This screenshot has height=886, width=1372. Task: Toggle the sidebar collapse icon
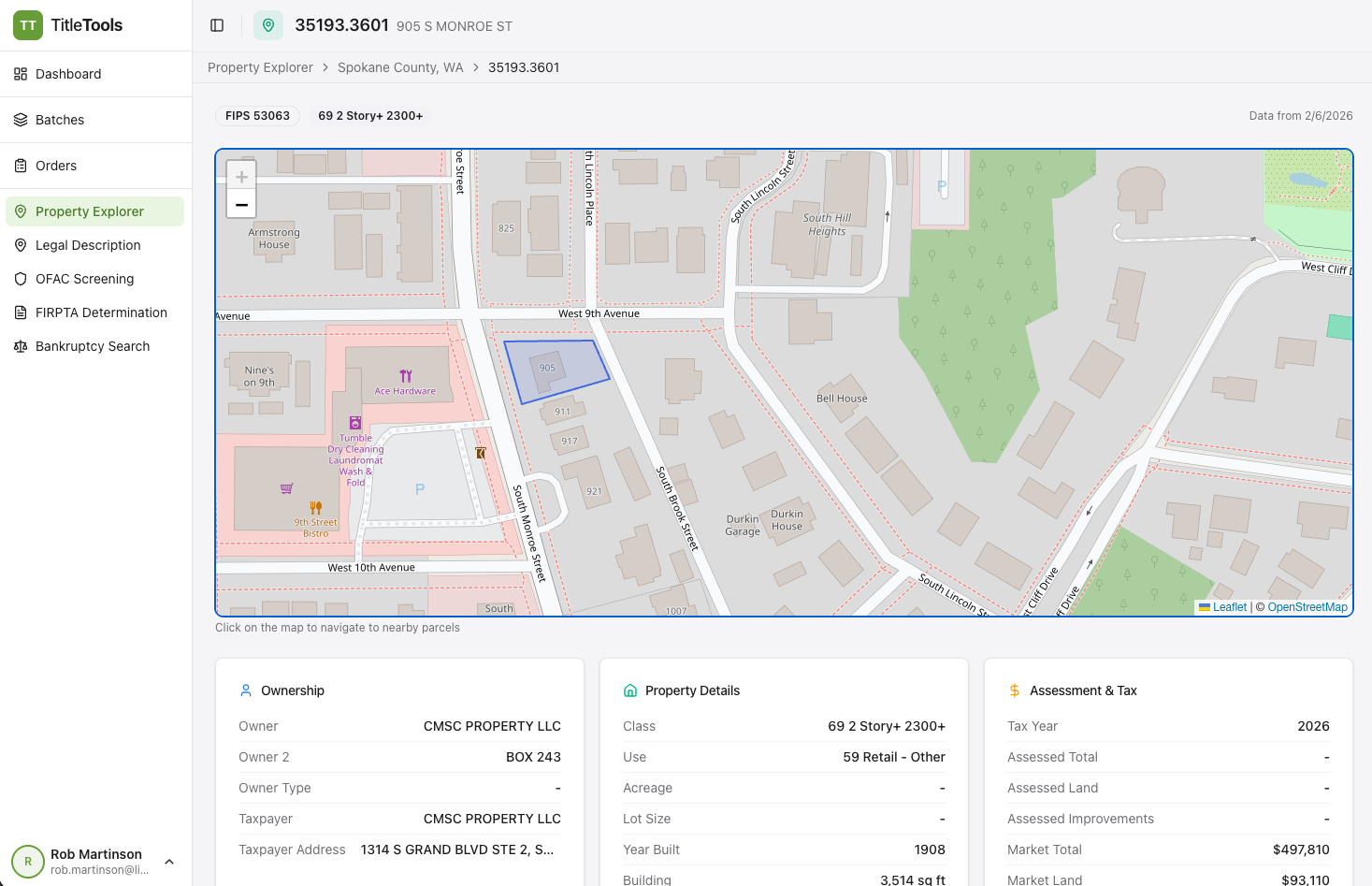click(x=217, y=25)
